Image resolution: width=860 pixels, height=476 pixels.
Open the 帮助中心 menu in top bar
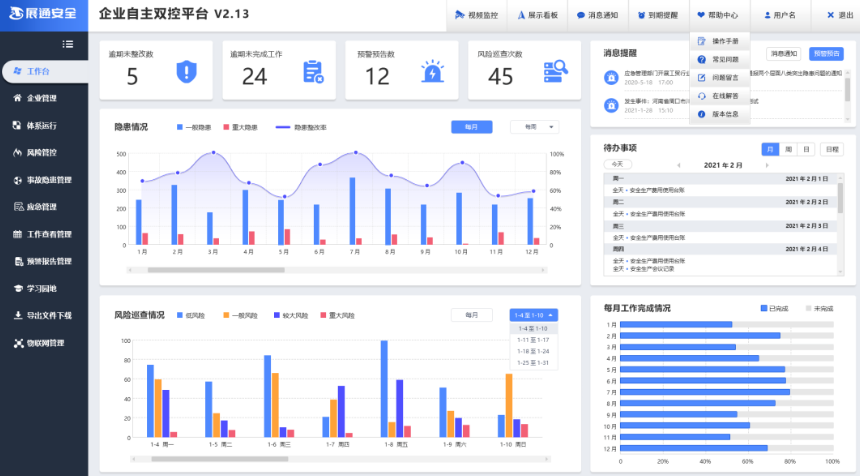[718, 15]
